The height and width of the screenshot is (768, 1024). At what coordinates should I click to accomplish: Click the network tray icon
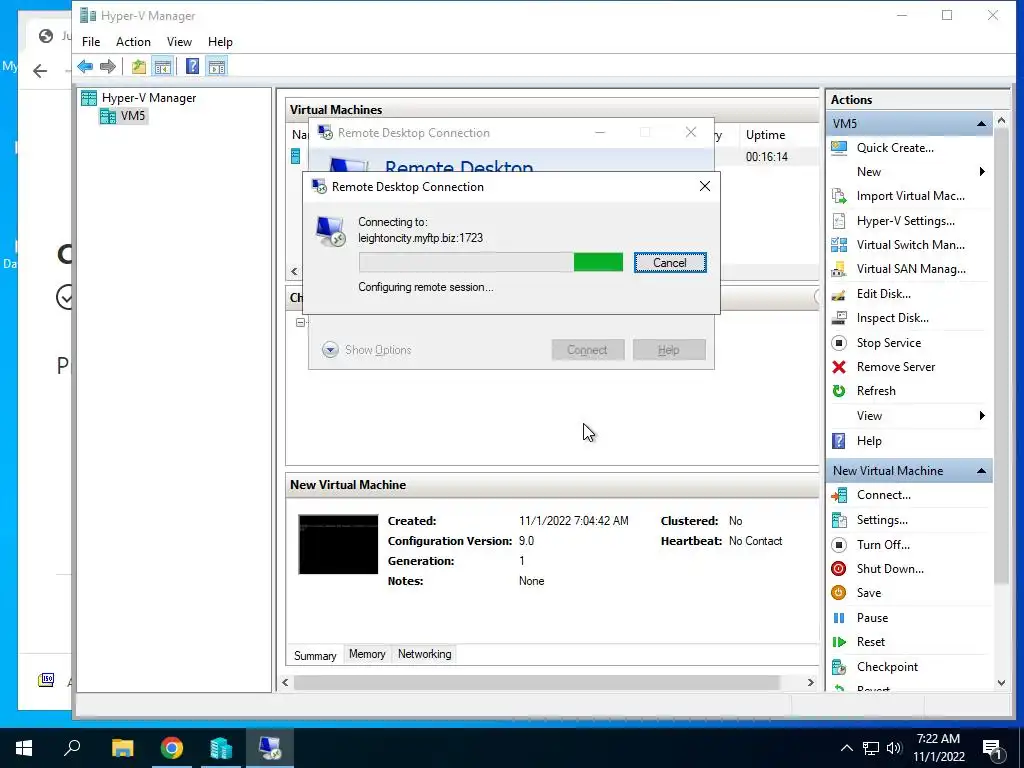coord(871,748)
